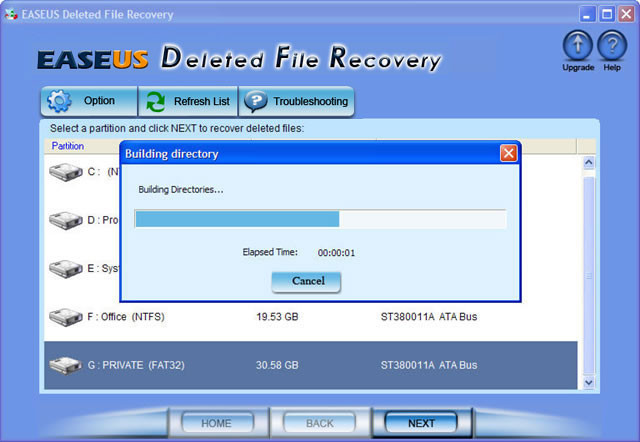The width and height of the screenshot is (640, 442).
Task: Click the Partition column header
Action: [68, 146]
